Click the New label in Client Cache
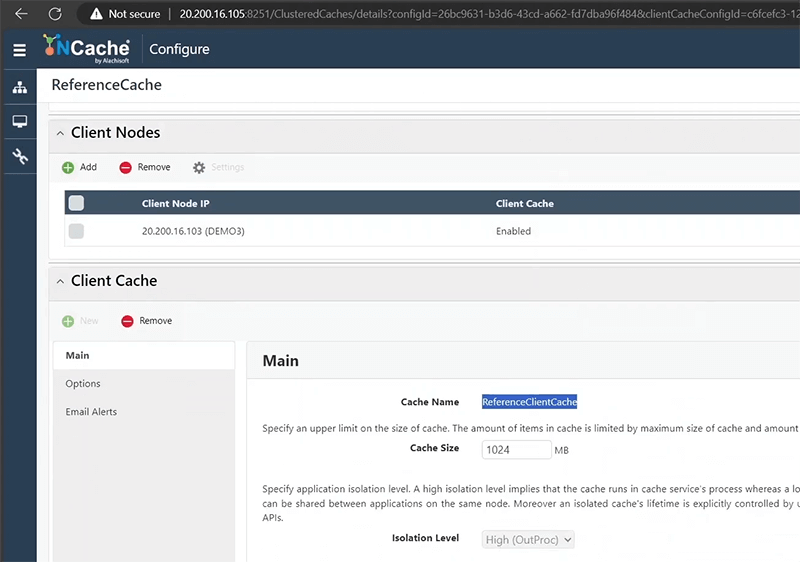Viewport: 800px width, 562px height. pos(89,321)
